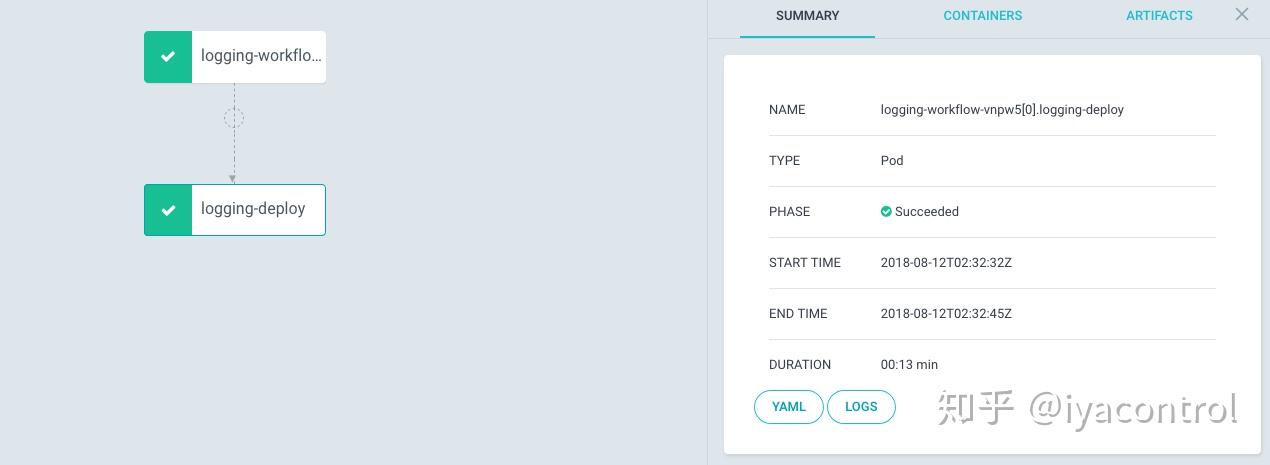Screen dimensions: 1270x465
Task: Click the arrowhead pointing into logging-deploy
Action: 233,179
